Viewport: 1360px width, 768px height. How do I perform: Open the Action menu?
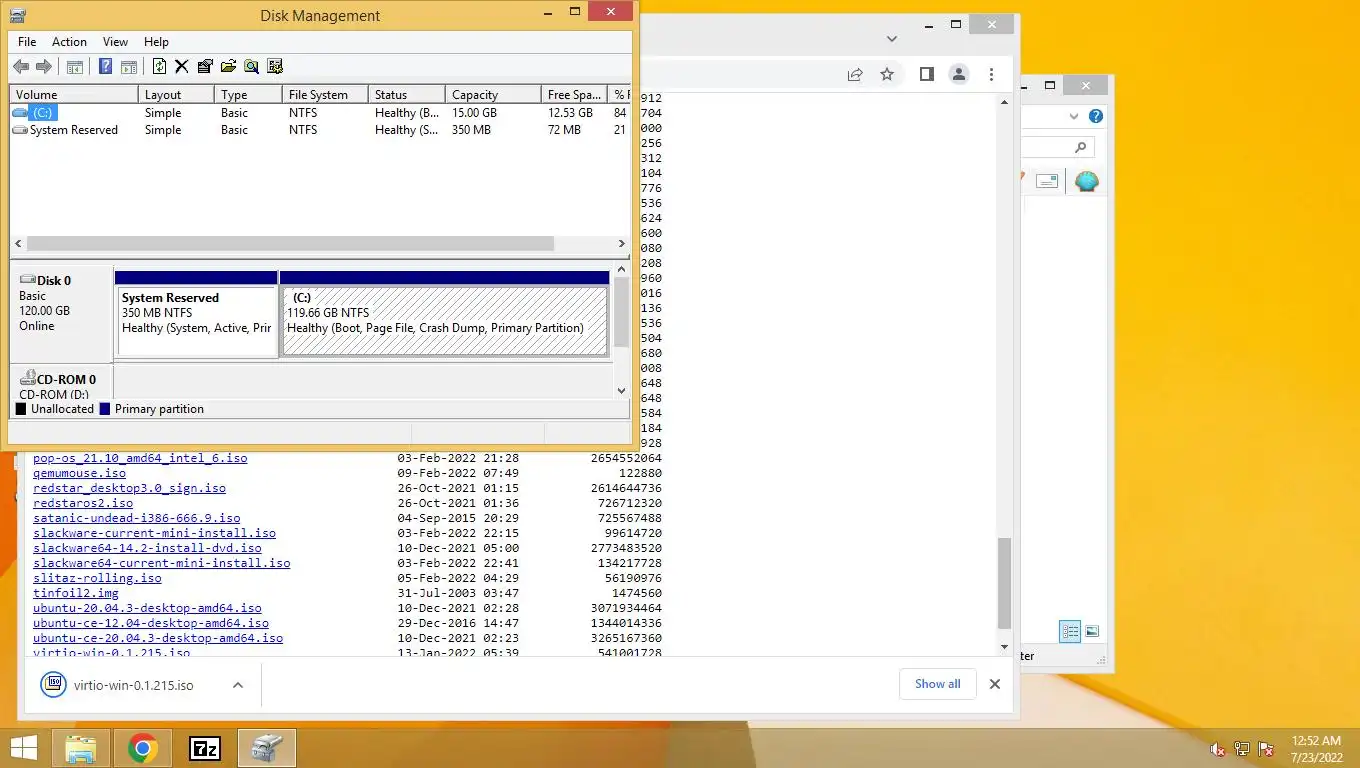pos(69,42)
